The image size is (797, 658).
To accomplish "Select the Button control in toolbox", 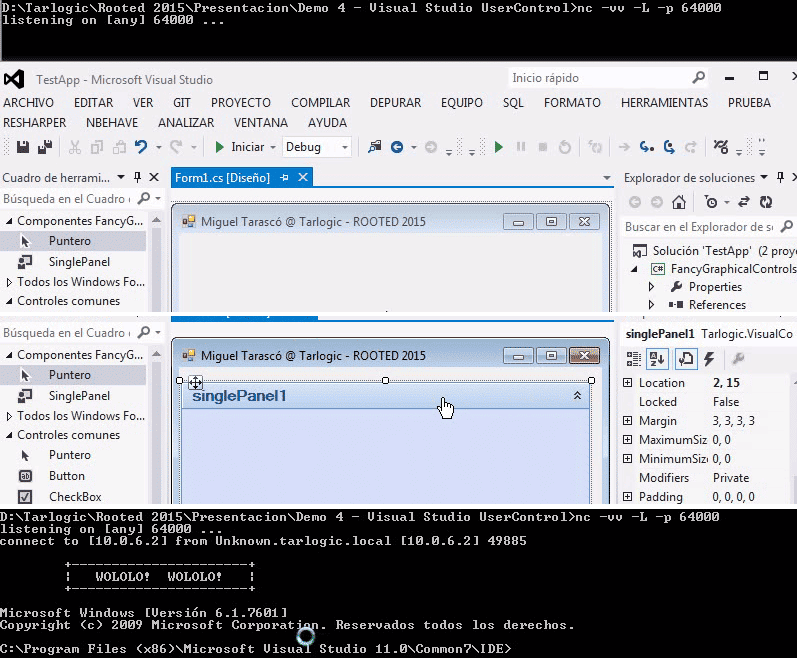I will pos(67,476).
